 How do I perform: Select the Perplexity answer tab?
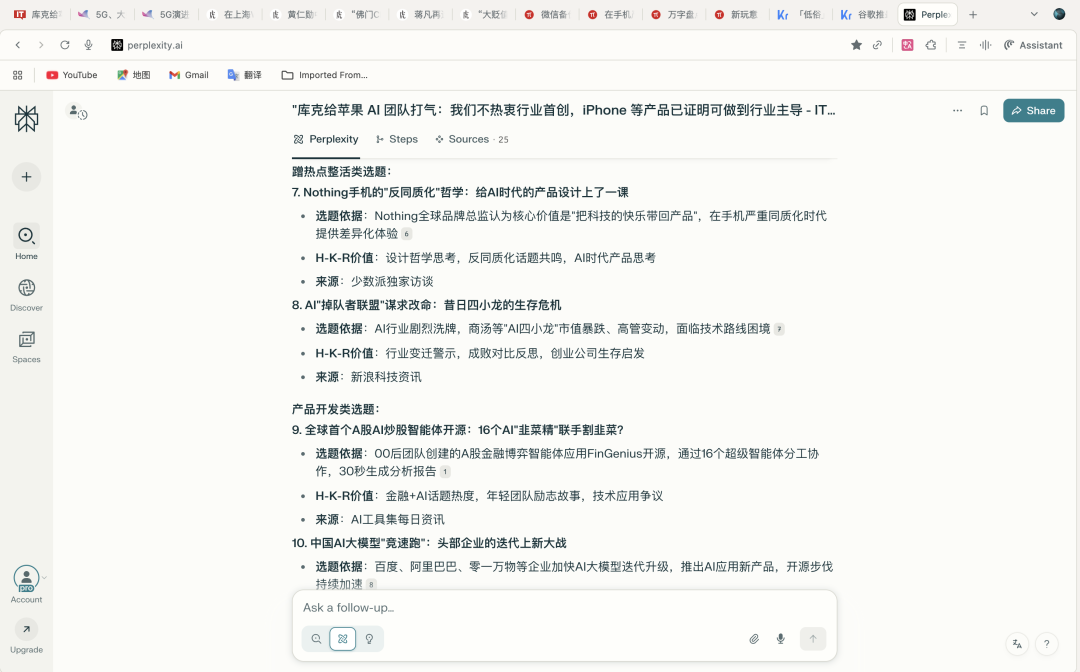pyautogui.click(x=325, y=139)
